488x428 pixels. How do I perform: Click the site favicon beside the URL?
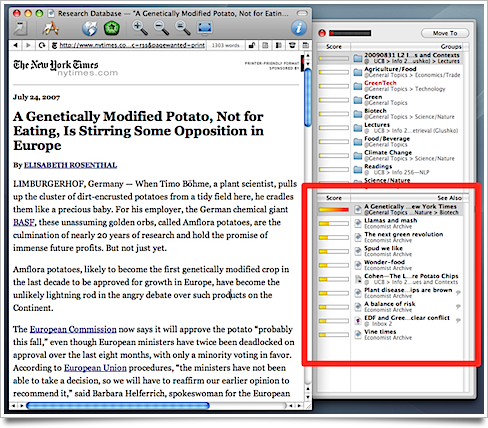54,45
